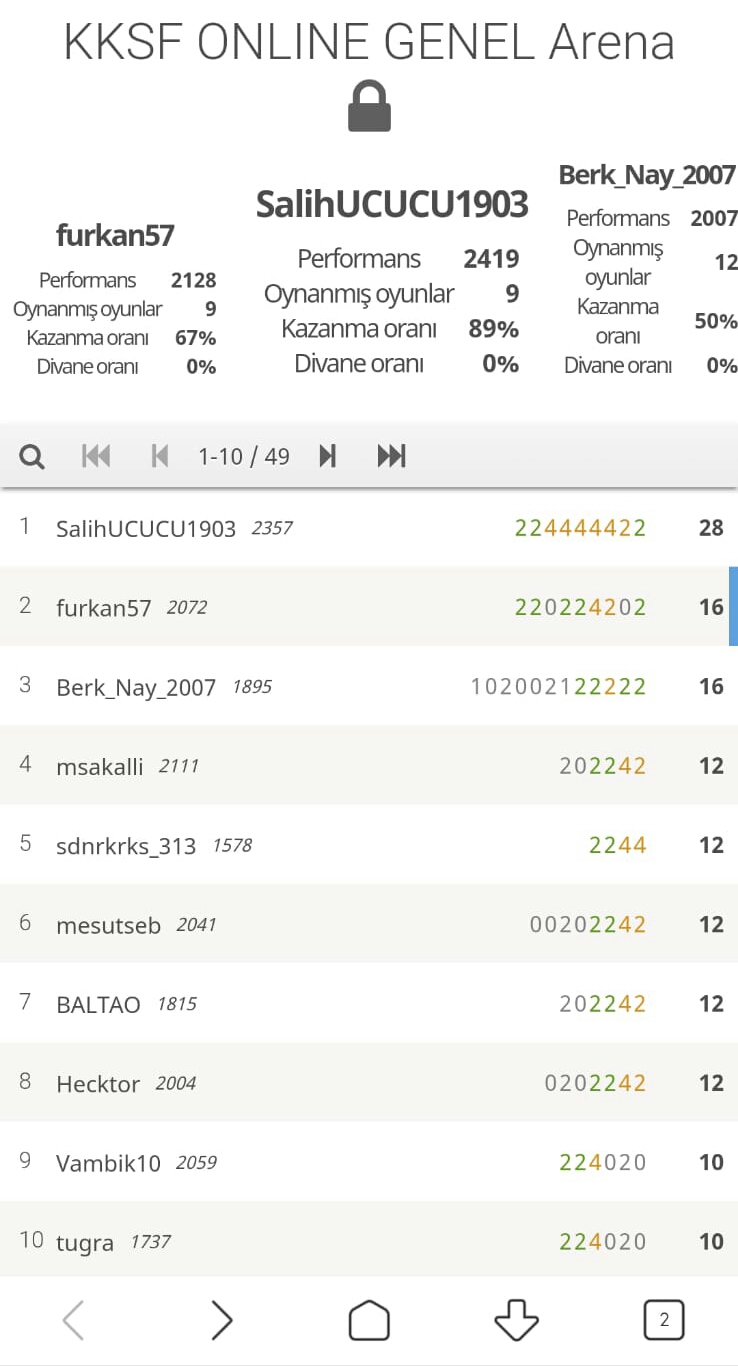The image size is (738, 1366).
Task: Open the browser tabs counter
Action: point(664,1321)
